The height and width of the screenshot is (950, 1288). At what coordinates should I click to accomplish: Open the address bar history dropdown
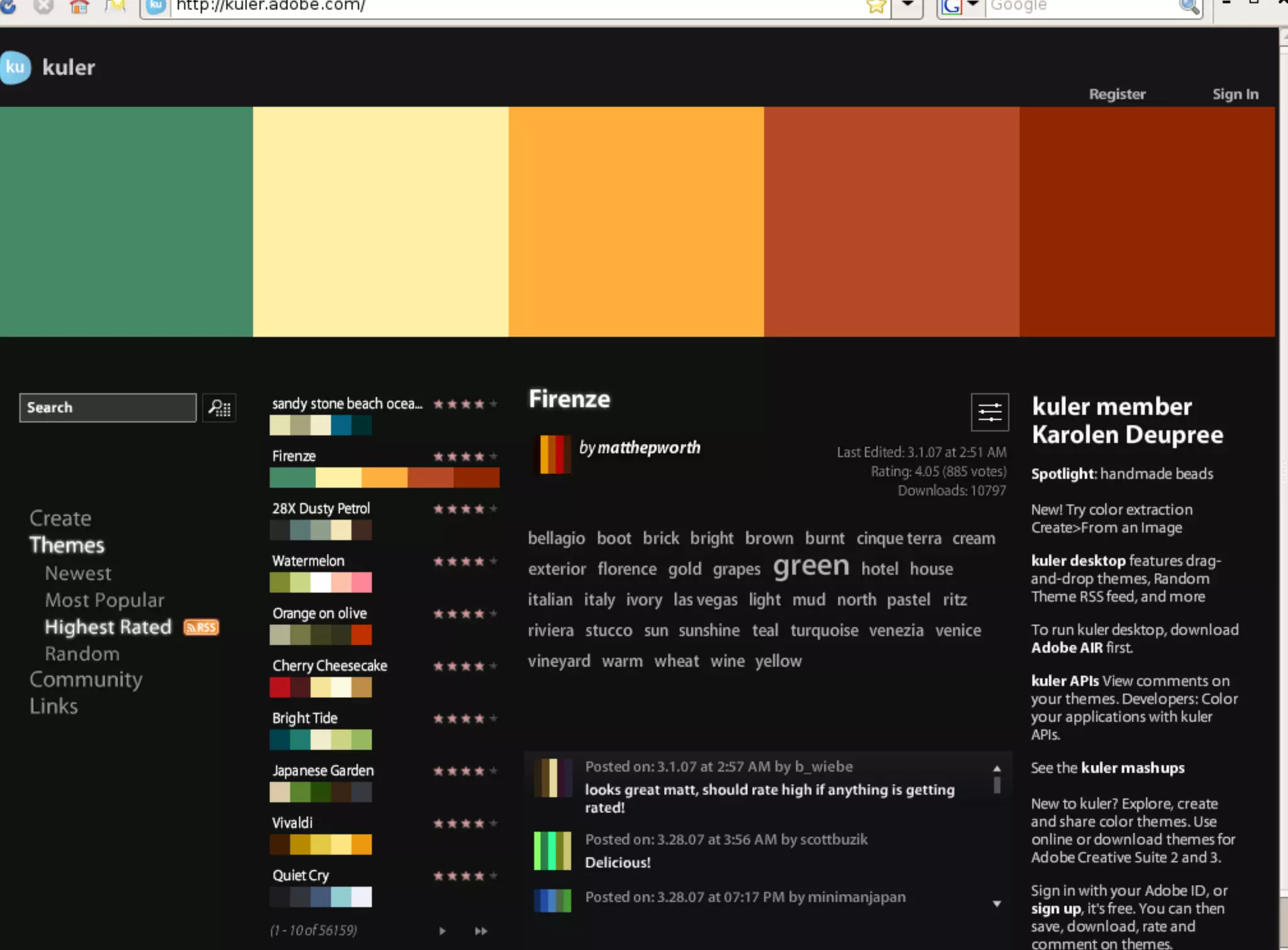point(908,5)
